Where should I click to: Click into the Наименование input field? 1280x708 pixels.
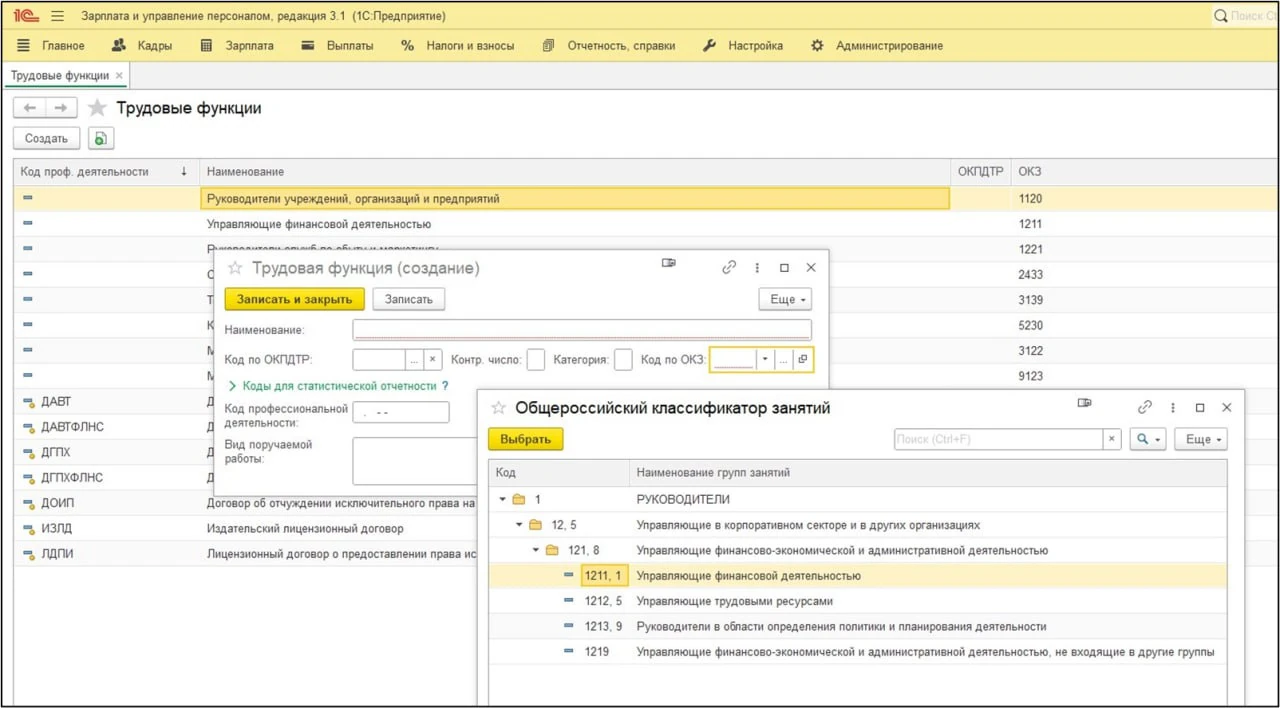582,330
